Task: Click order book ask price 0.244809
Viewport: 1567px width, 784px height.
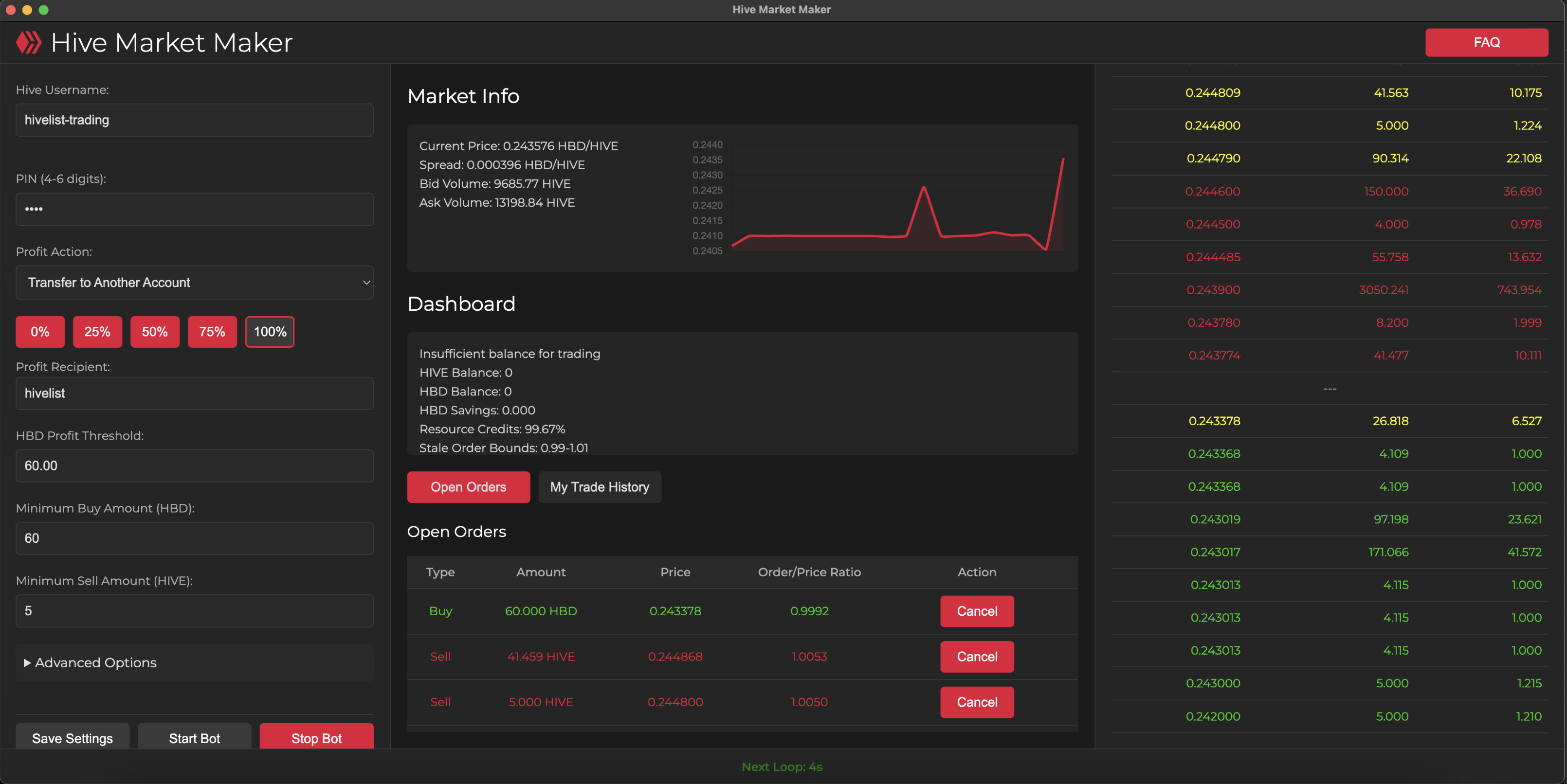Action: coord(1212,93)
